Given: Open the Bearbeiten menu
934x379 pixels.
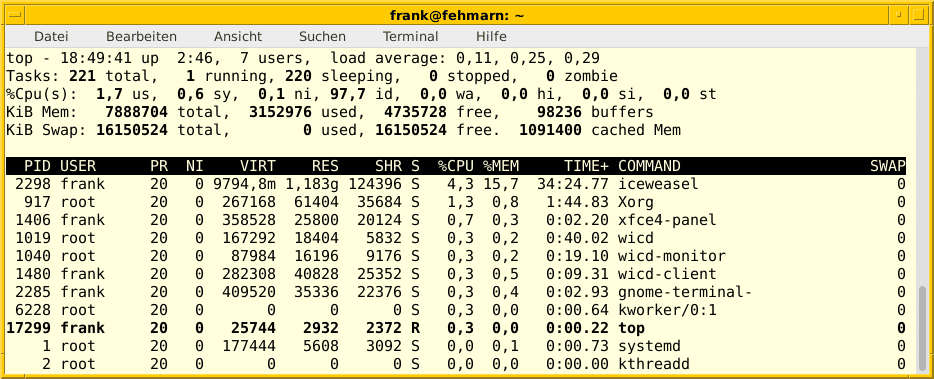Looking at the screenshot, I should point(141,36).
